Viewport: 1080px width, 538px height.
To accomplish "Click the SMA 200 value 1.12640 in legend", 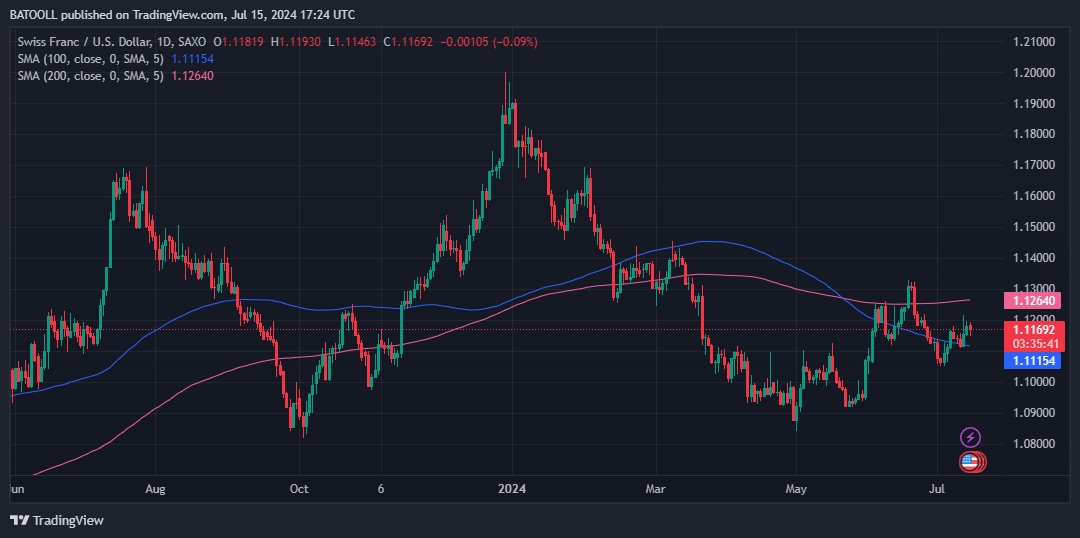I will pyautogui.click(x=191, y=76).
